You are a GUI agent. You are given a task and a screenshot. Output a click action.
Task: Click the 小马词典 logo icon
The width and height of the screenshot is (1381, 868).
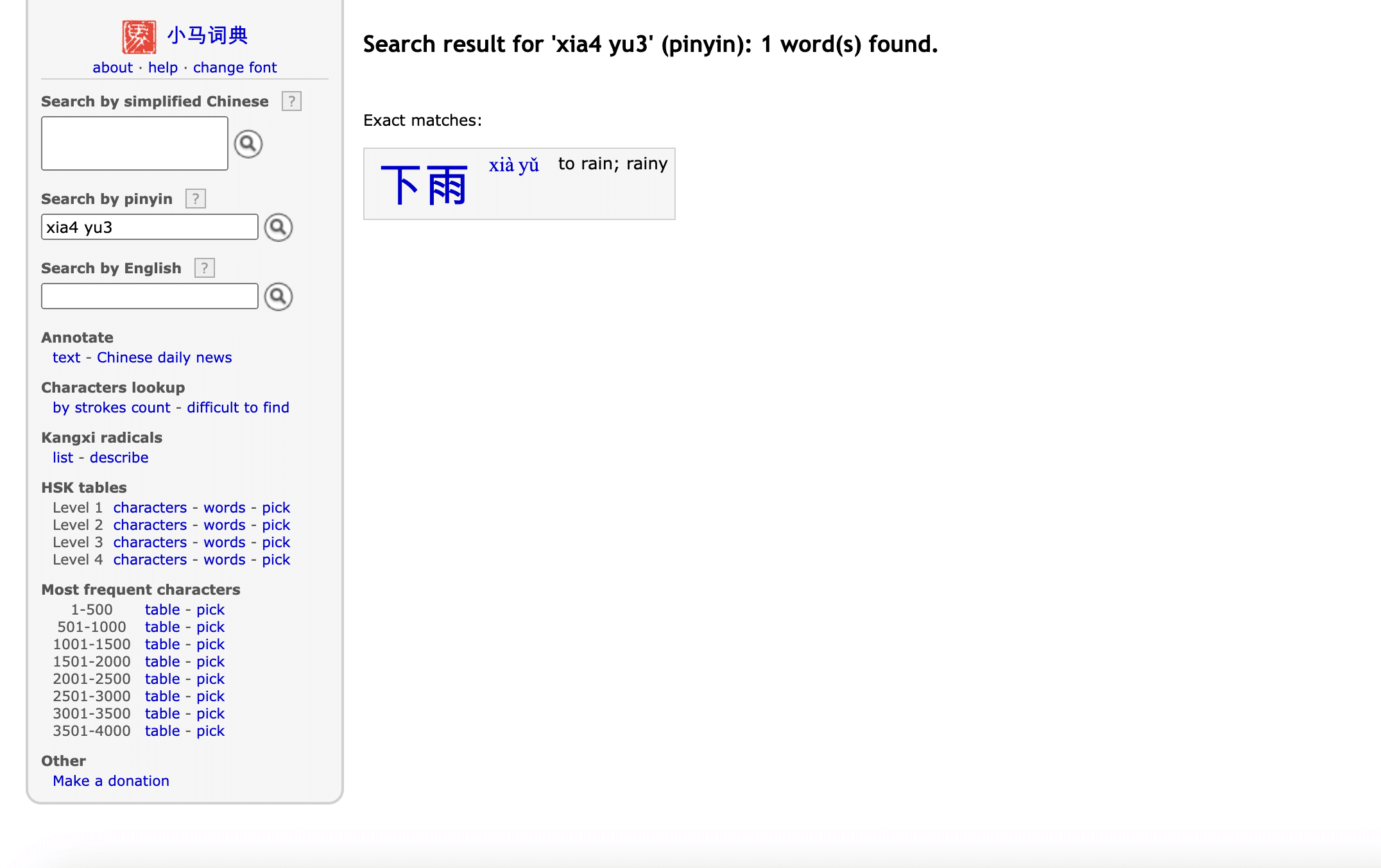pos(138,35)
